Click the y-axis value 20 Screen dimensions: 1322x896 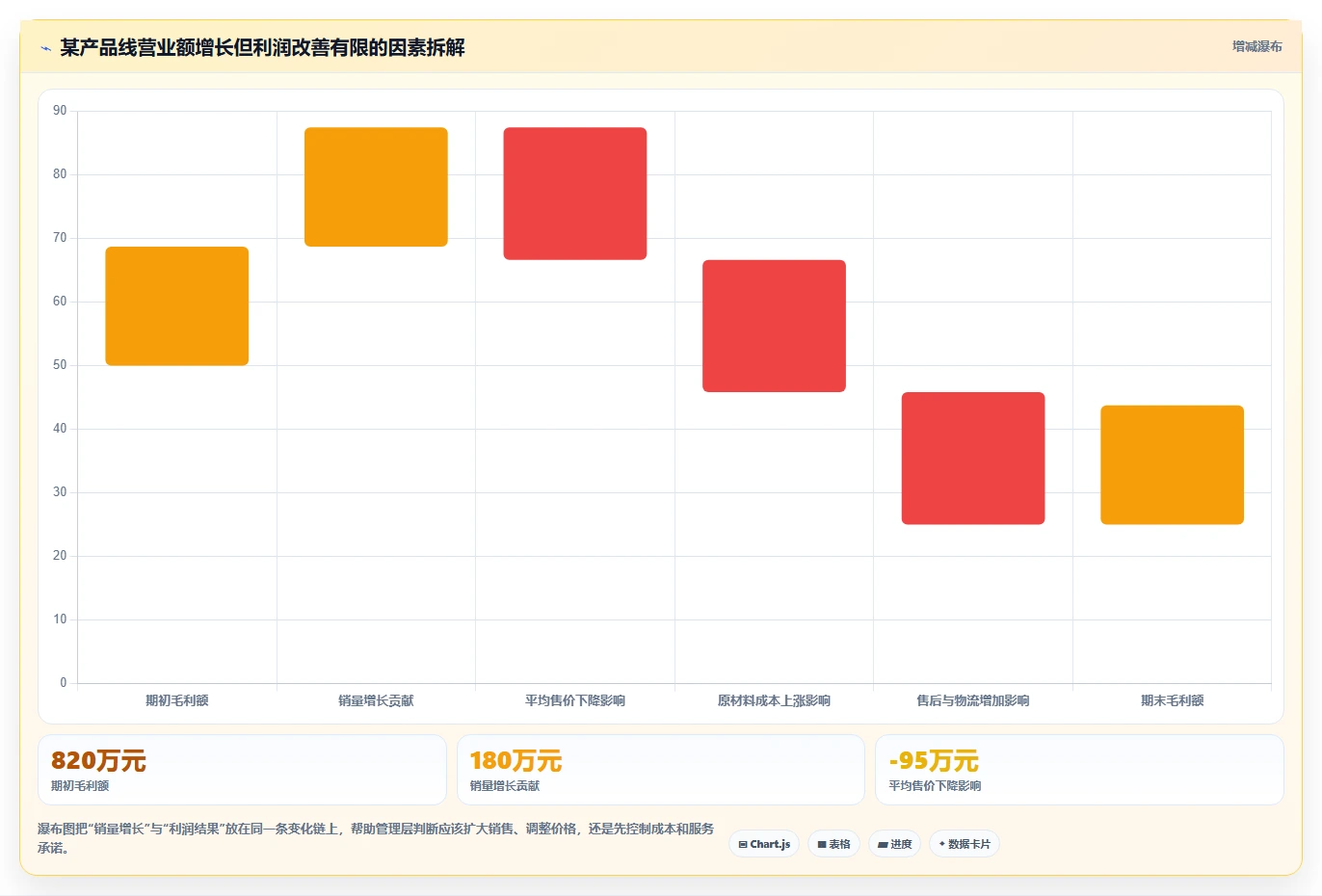point(60,556)
